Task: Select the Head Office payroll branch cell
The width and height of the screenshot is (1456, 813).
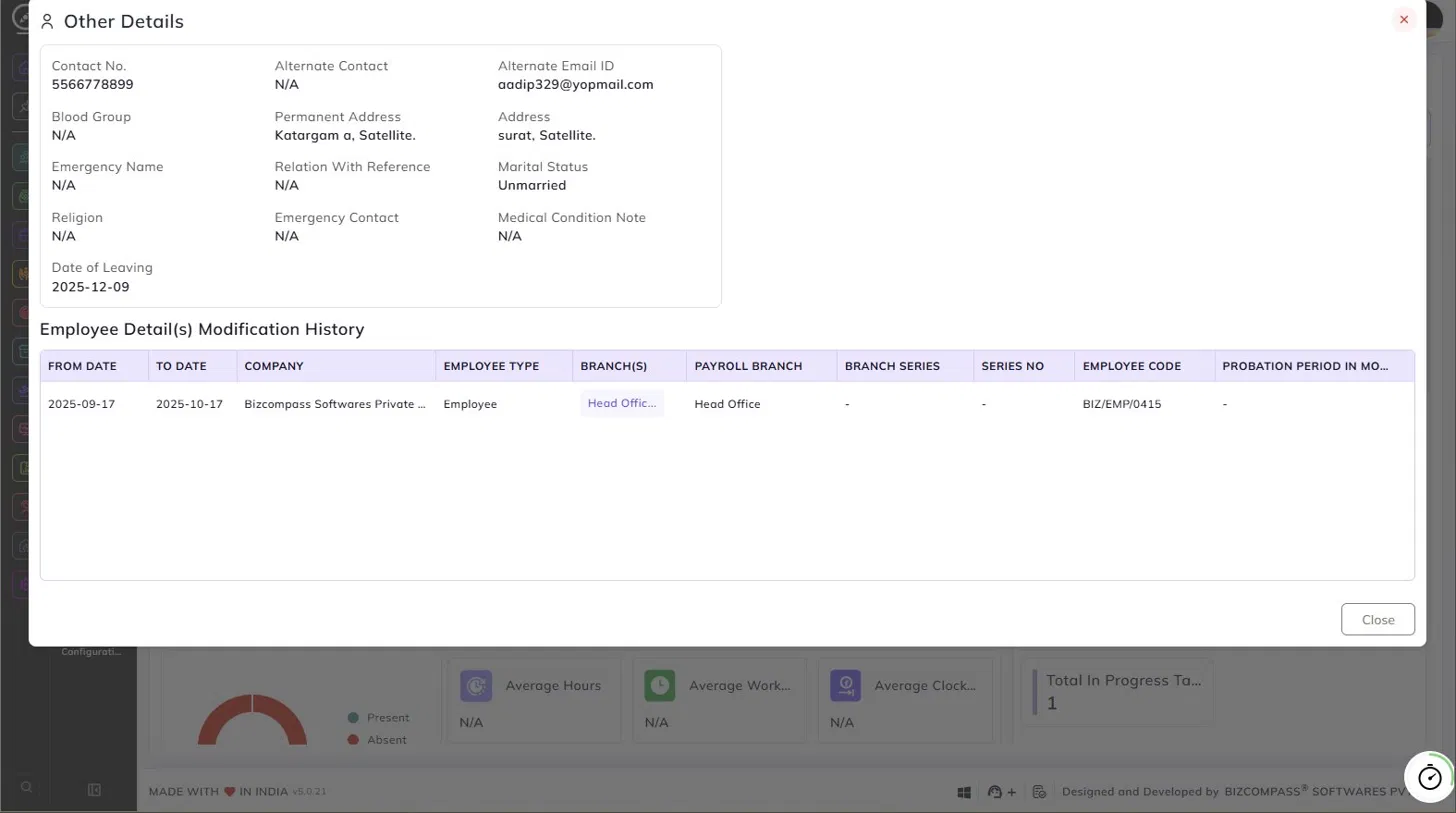Action: click(727, 404)
